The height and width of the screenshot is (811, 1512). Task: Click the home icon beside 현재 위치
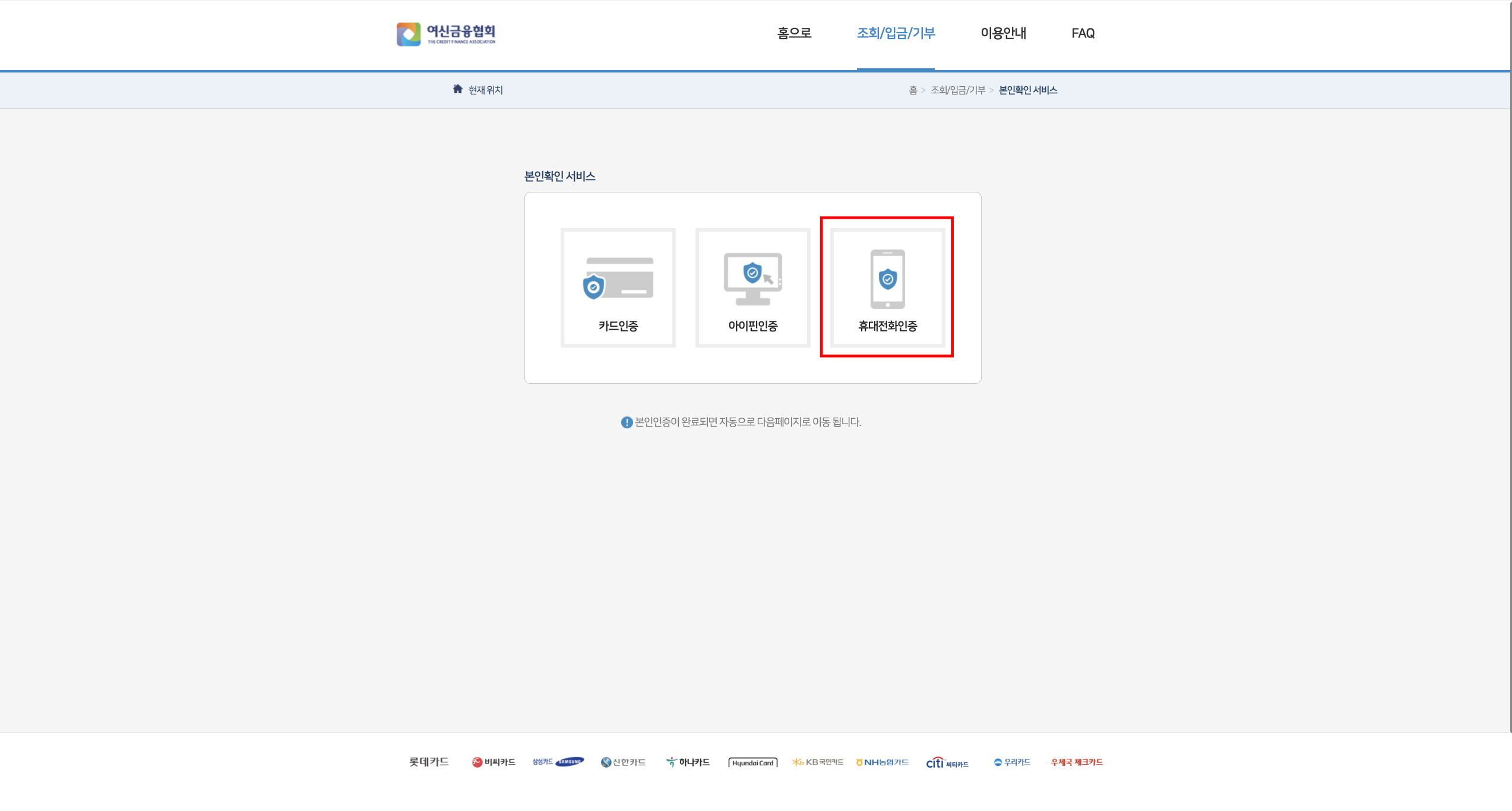point(457,89)
